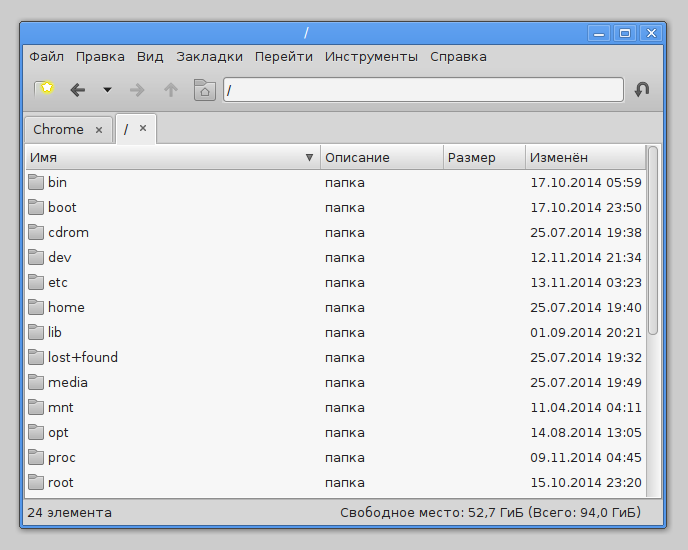Maximize the file manager window
This screenshot has width=688, height=550.
point(625,33)
